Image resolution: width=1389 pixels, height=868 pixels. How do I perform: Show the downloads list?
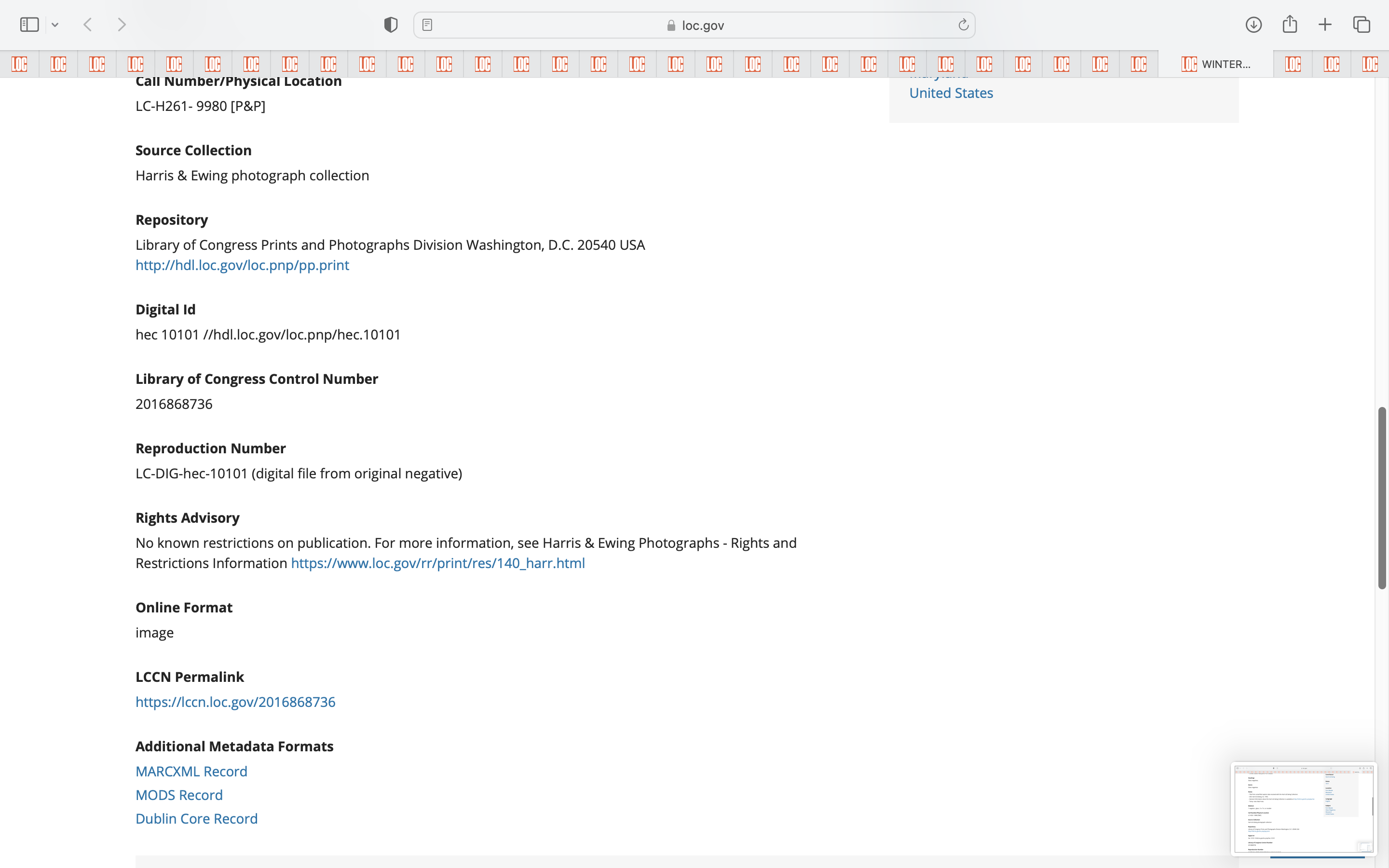pos(1253,25)
